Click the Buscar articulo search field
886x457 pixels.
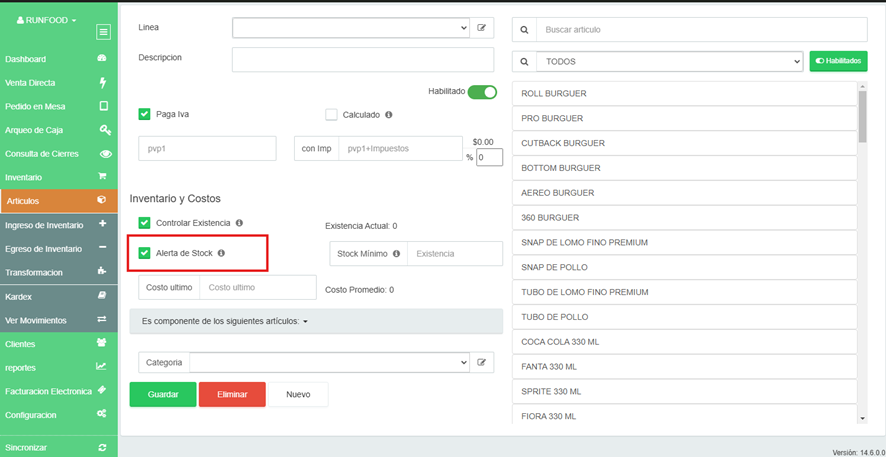pyautogui.click(x=702, y=29)
